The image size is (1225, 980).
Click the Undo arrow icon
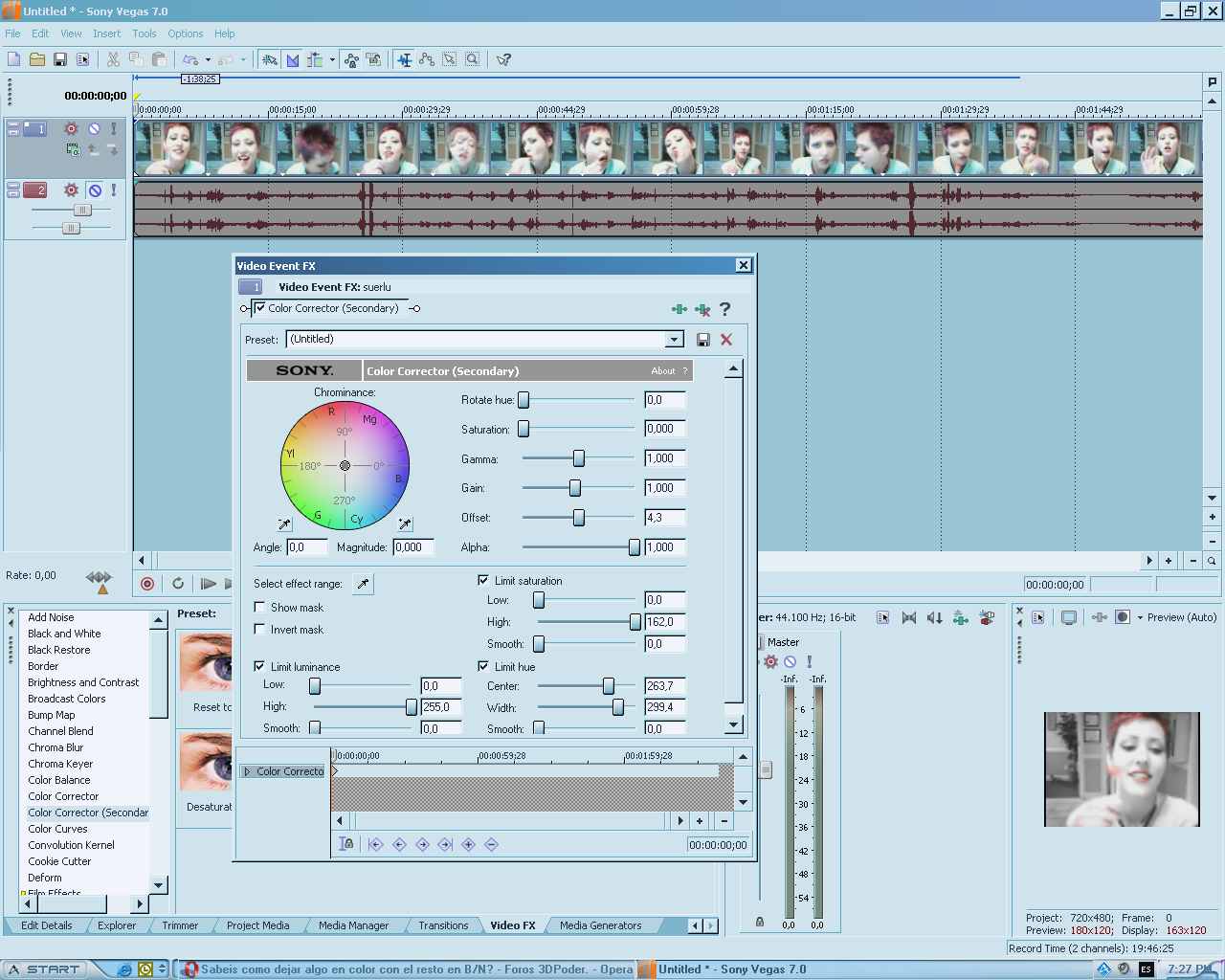(x=190, y=59)
